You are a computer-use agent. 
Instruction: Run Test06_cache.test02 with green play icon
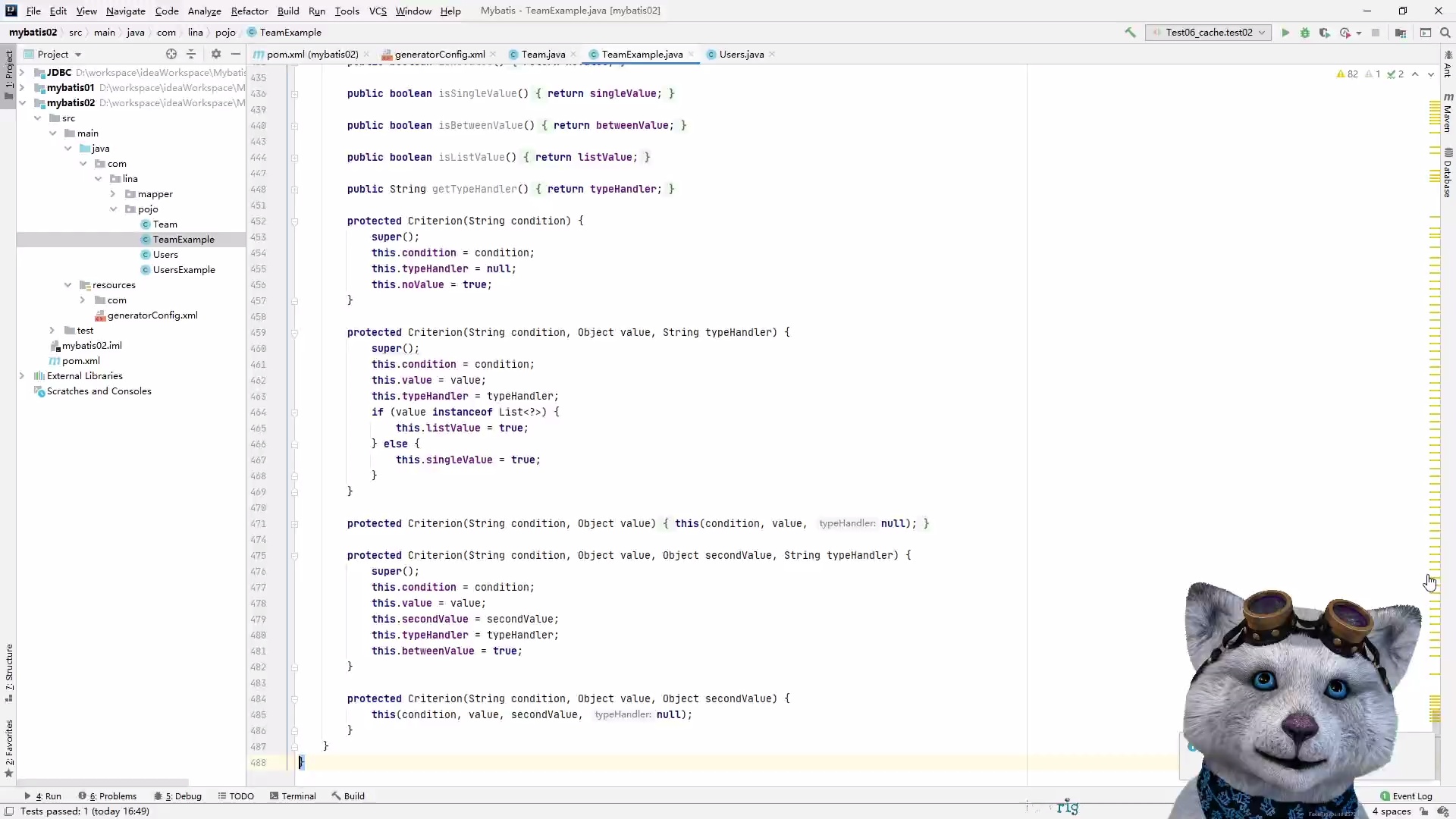pyautogui.click(x=1285, y=33)
